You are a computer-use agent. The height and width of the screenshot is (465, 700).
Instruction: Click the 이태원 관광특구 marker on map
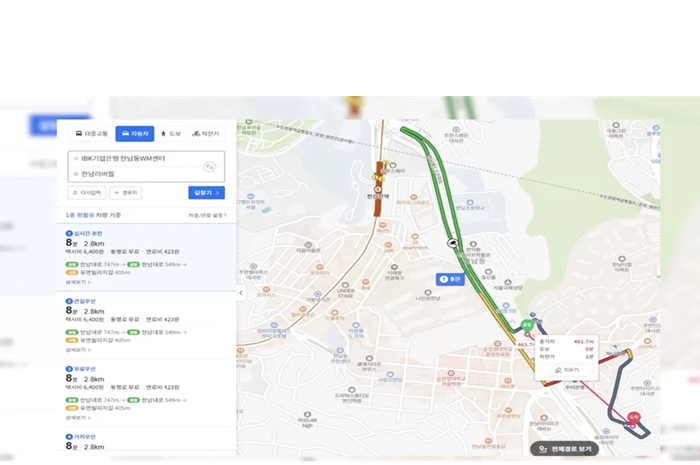[395, 272]
